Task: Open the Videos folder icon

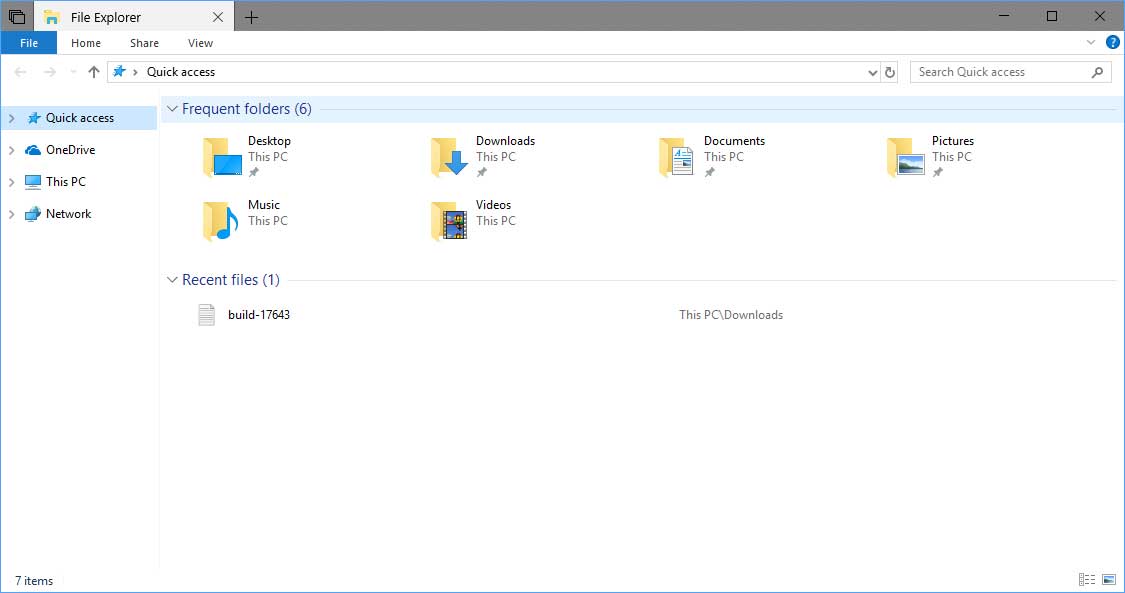Action: 451,222
